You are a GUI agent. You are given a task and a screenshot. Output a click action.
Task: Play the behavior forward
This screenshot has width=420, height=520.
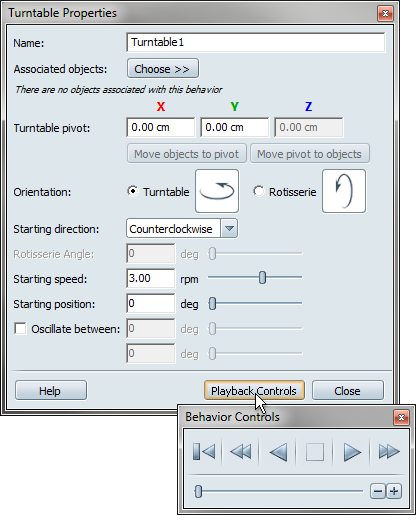coord(352,452)
